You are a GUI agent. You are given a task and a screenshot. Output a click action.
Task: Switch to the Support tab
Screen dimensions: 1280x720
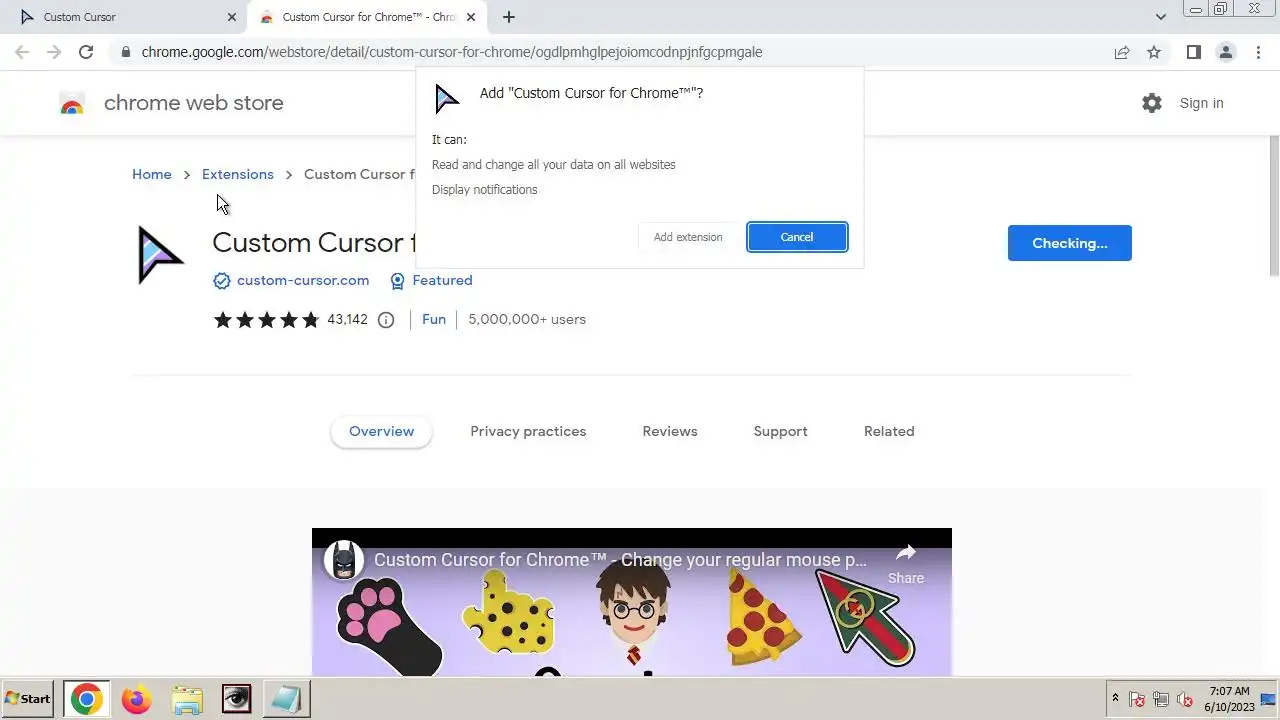[780, 432]
